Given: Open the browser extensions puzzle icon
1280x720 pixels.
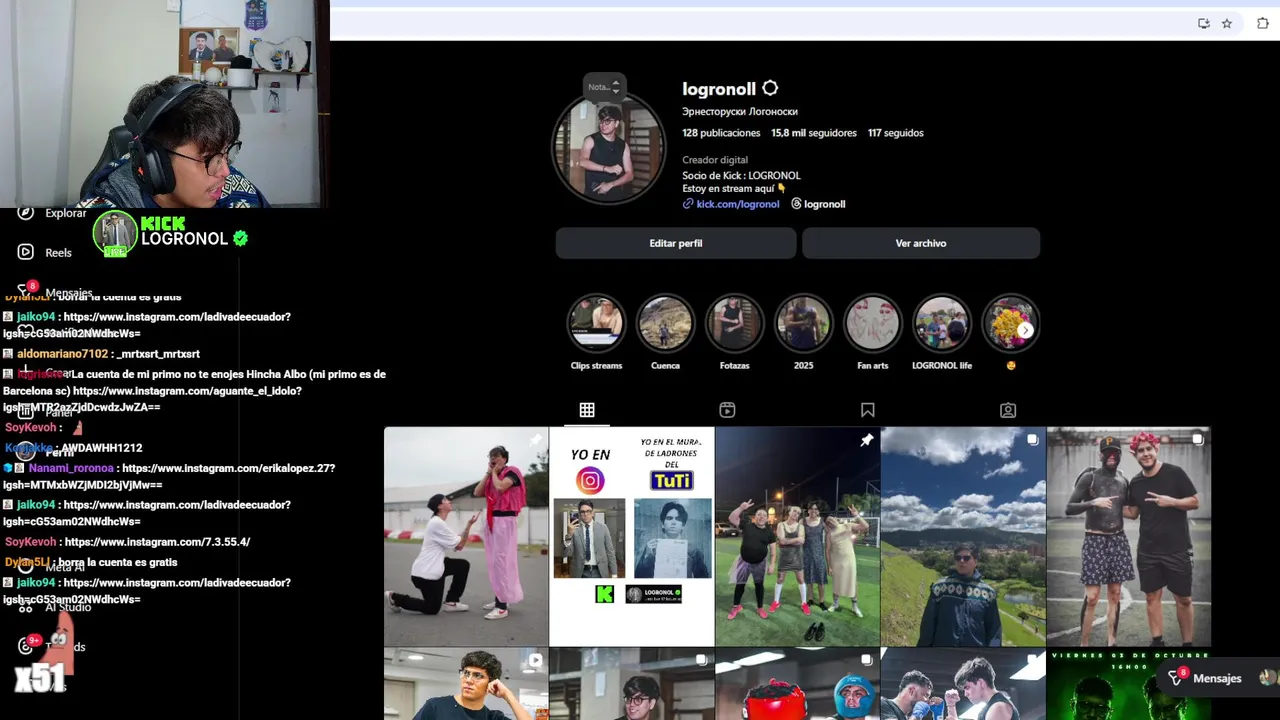Looking at the screenshot, I should (x=1262, y=23).
